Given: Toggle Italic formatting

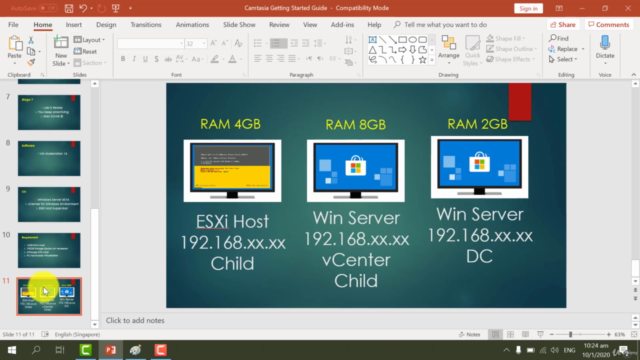Looking at the screenshot, I should point(134,59).
